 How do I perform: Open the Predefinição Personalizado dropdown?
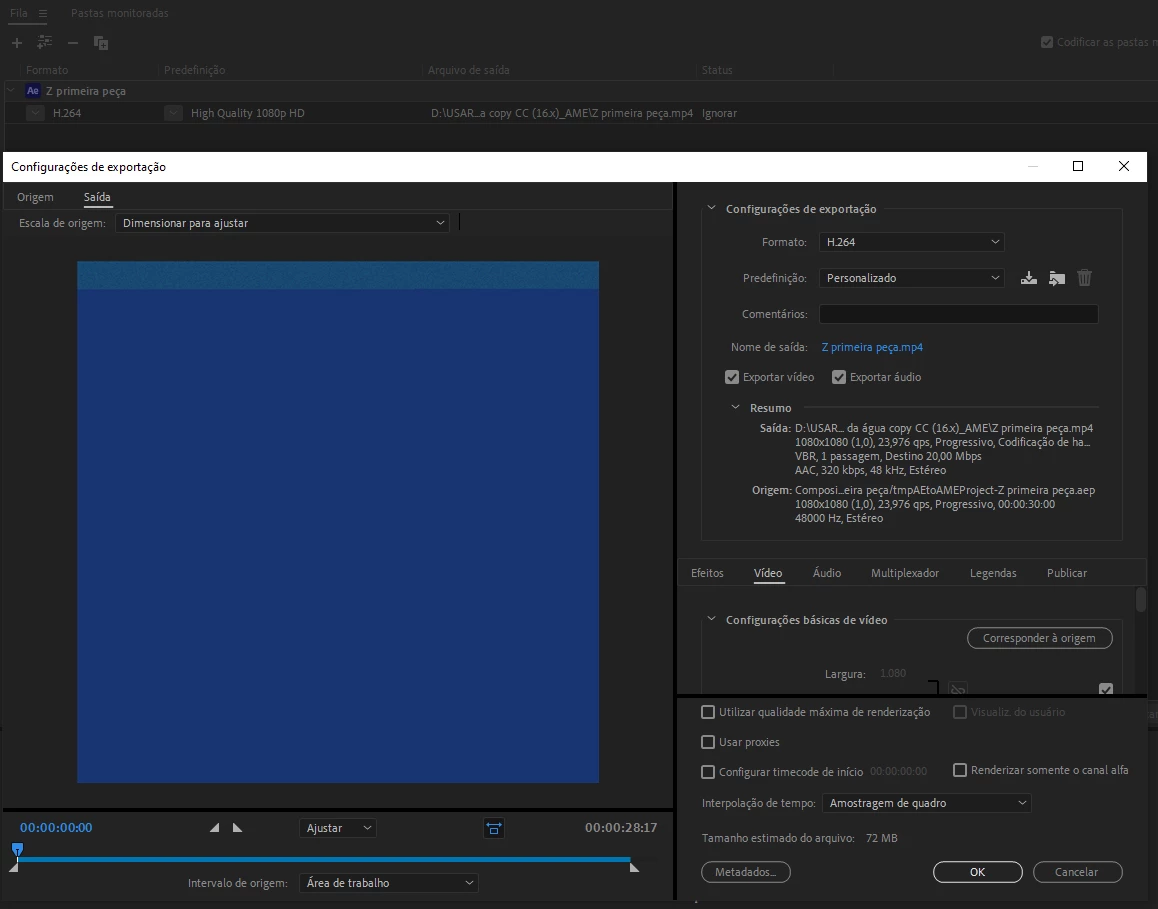click(911, 278)
